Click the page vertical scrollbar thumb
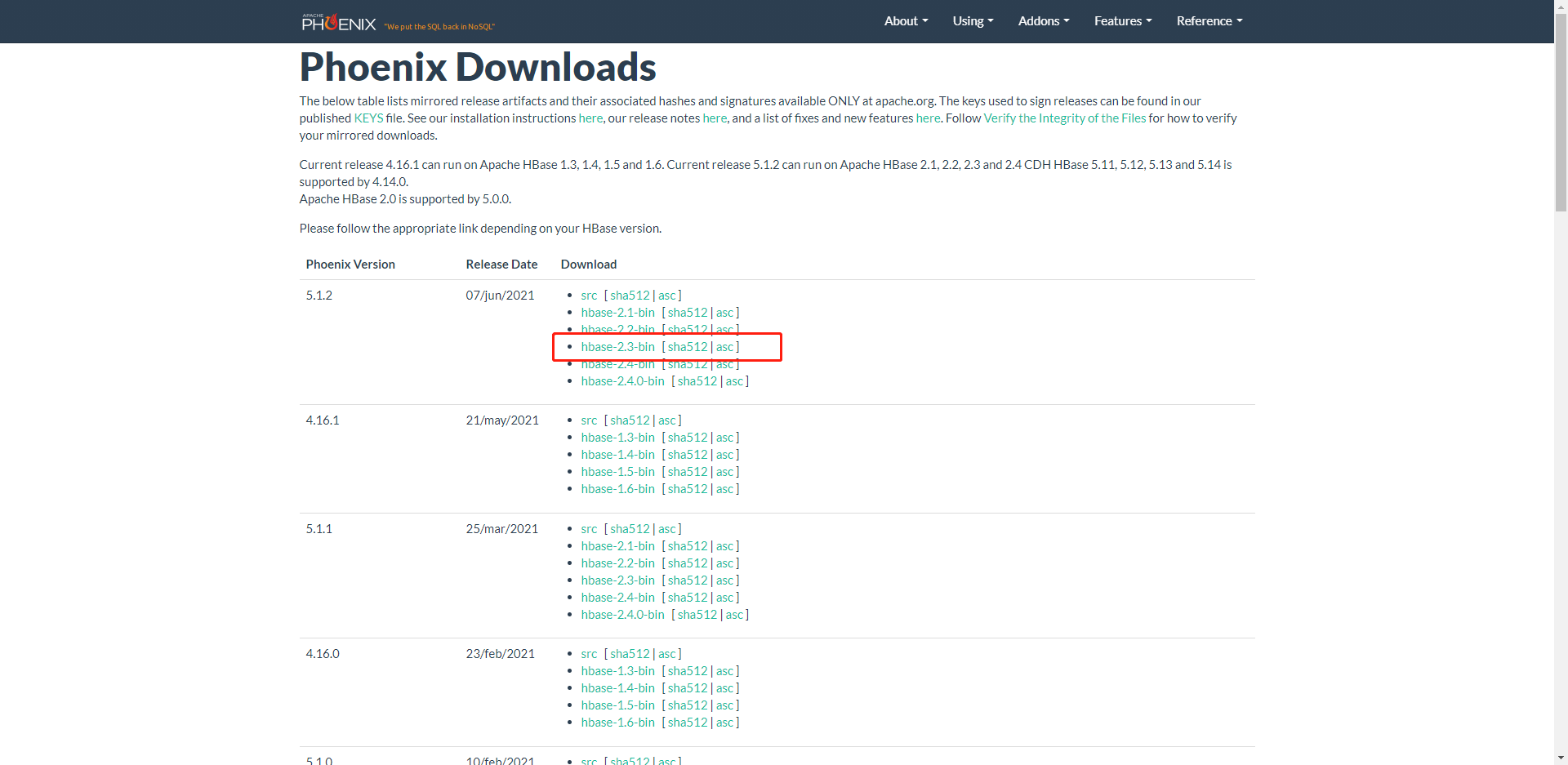This screenshot has width=1568, height=765. click(1561, 112)
